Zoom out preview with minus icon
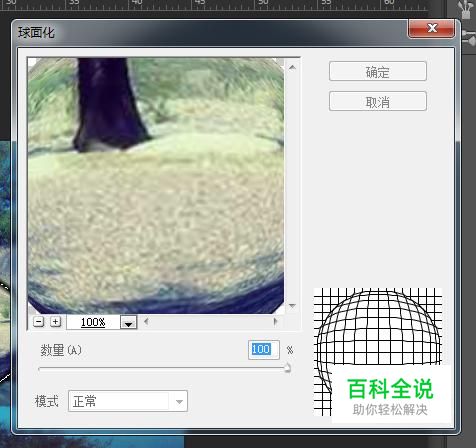This screenshot has height=448, width=476. point(39,322)
